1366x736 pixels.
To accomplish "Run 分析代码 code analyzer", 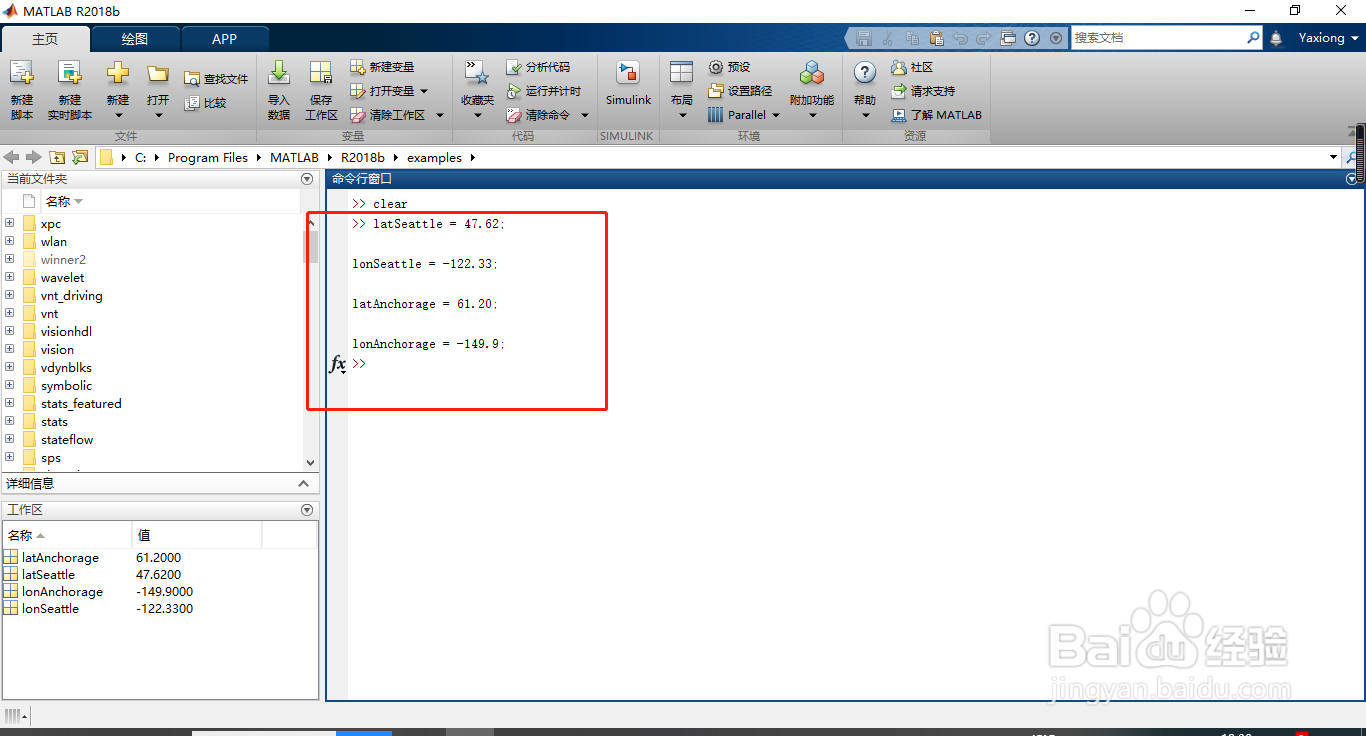I will (538, 67).
